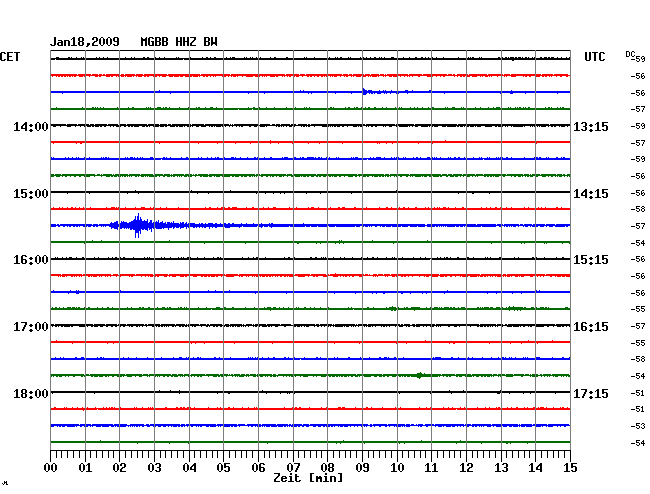
Task: Select the 16:00 CET time label
Action: (x=31, y=260)
